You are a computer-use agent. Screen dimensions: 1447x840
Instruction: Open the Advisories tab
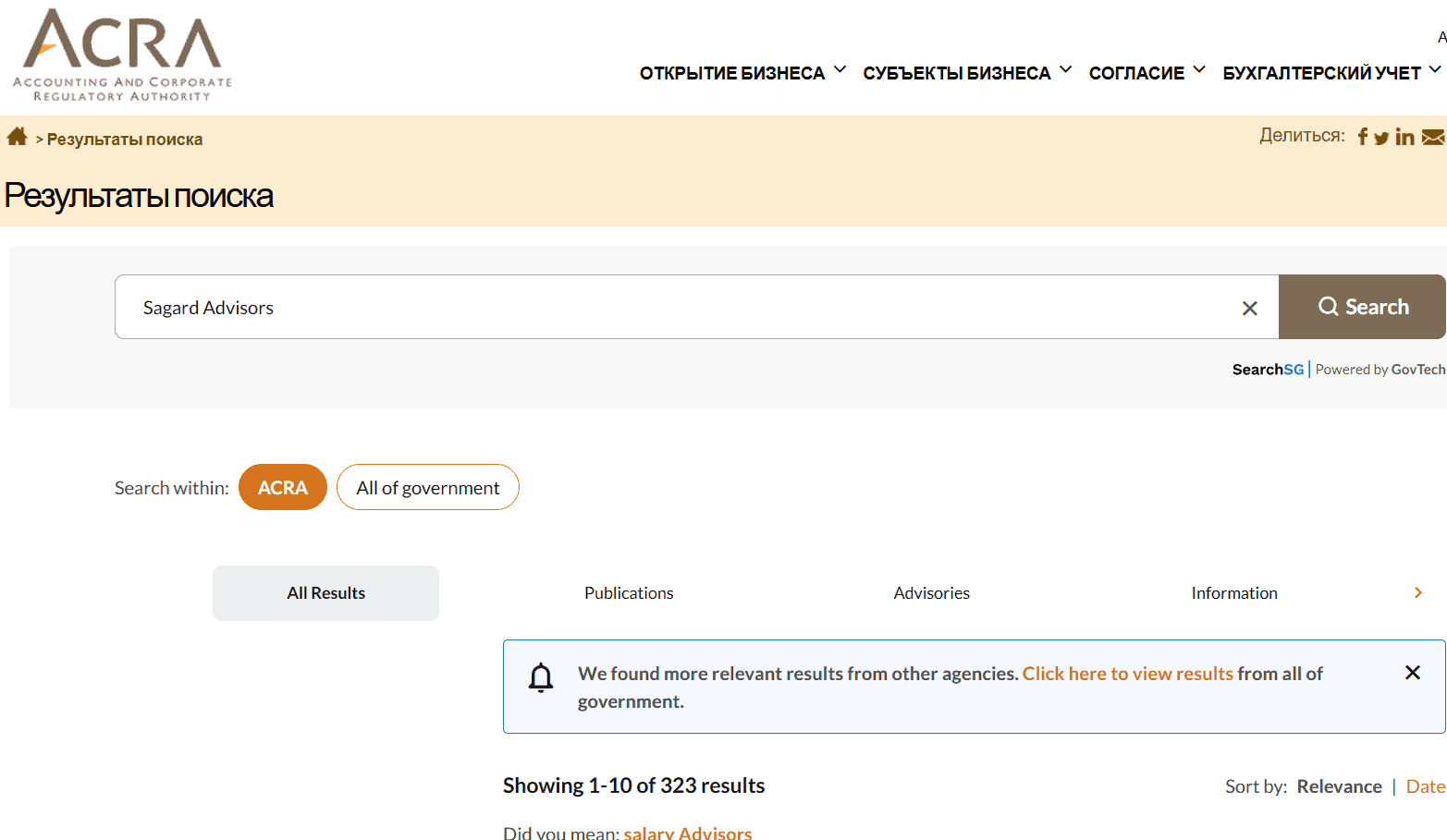931,593
